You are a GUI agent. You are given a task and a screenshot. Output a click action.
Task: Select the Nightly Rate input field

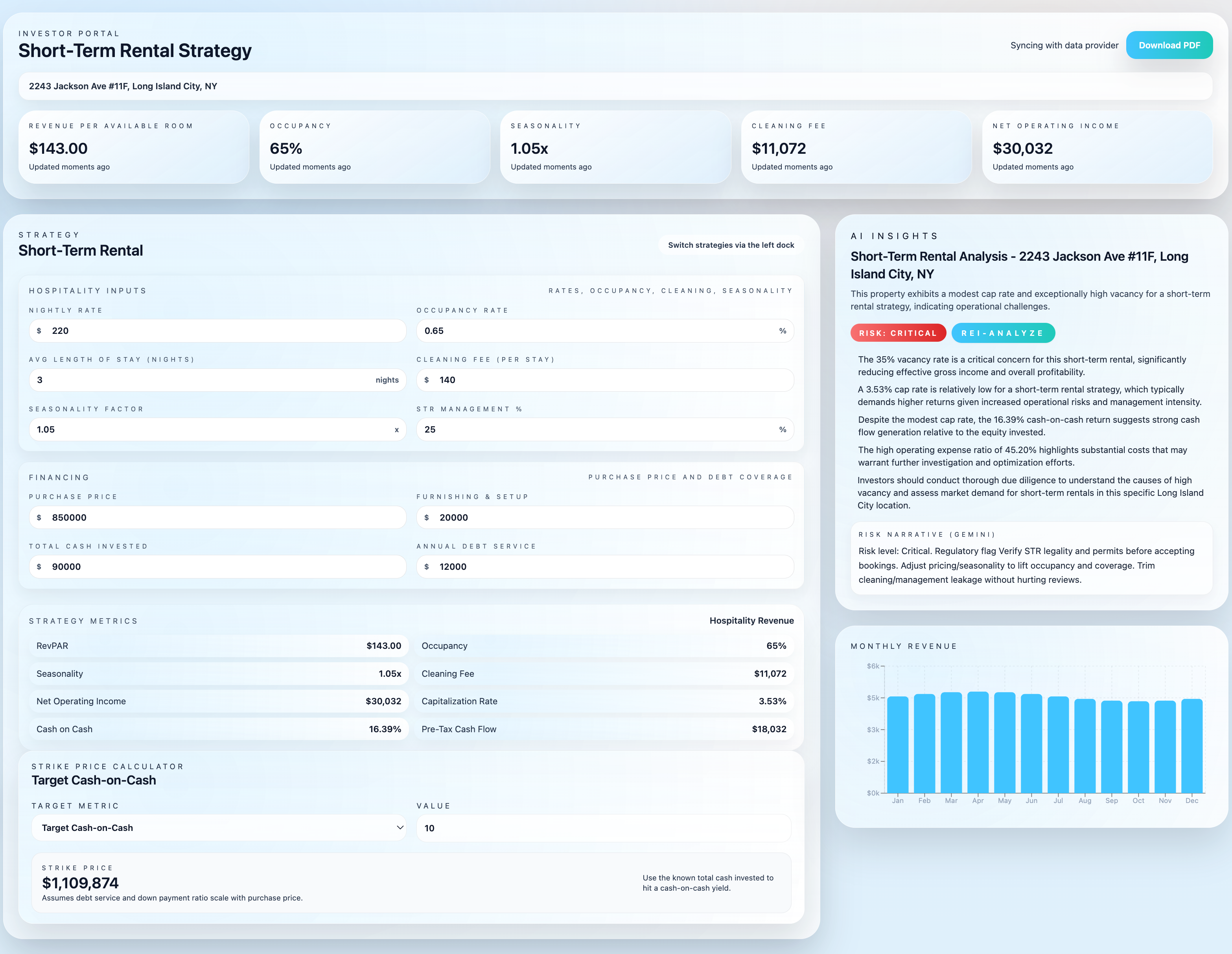click(218, 331)
